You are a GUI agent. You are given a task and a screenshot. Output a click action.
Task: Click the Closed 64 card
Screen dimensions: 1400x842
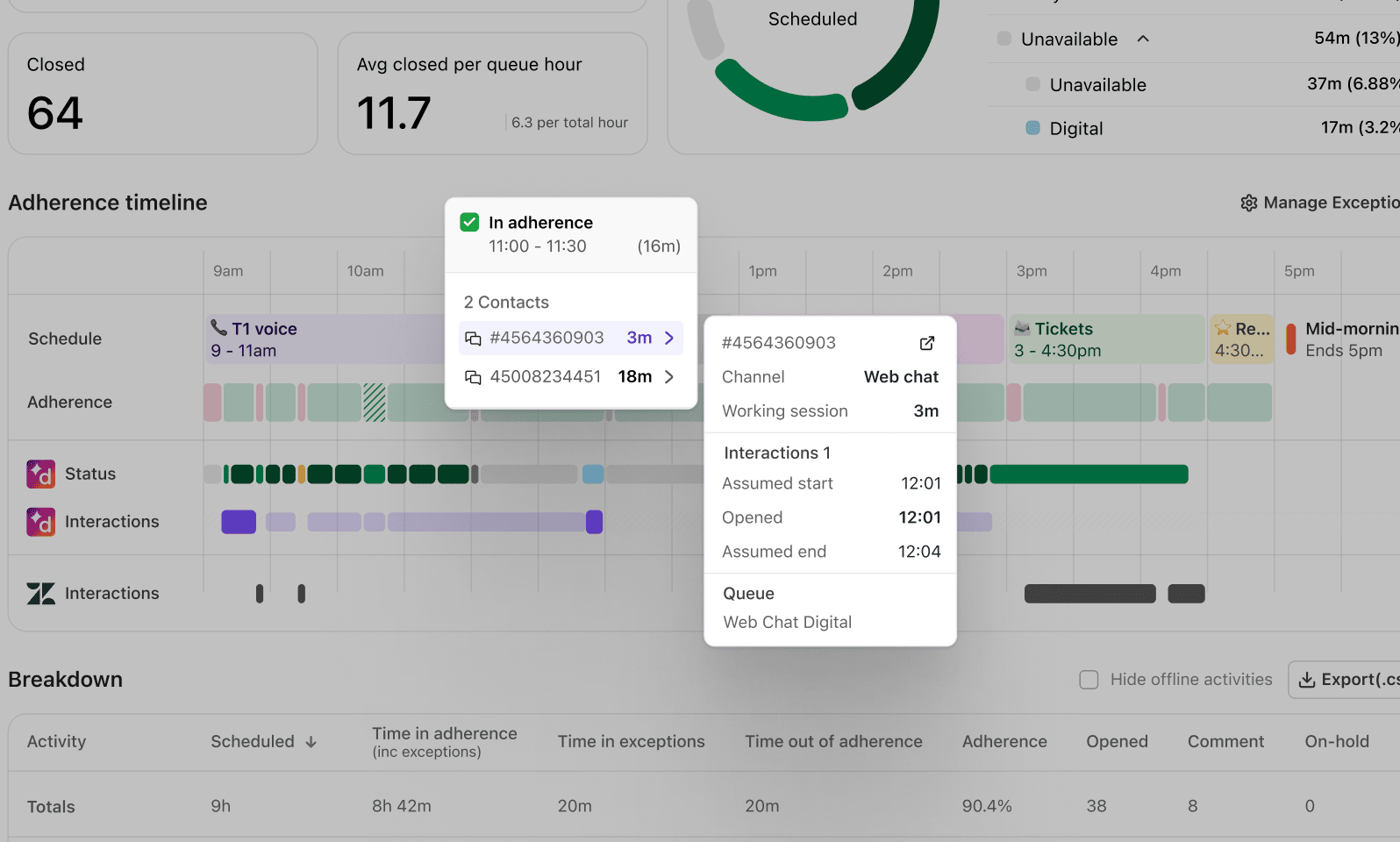[x=163, y=94]
